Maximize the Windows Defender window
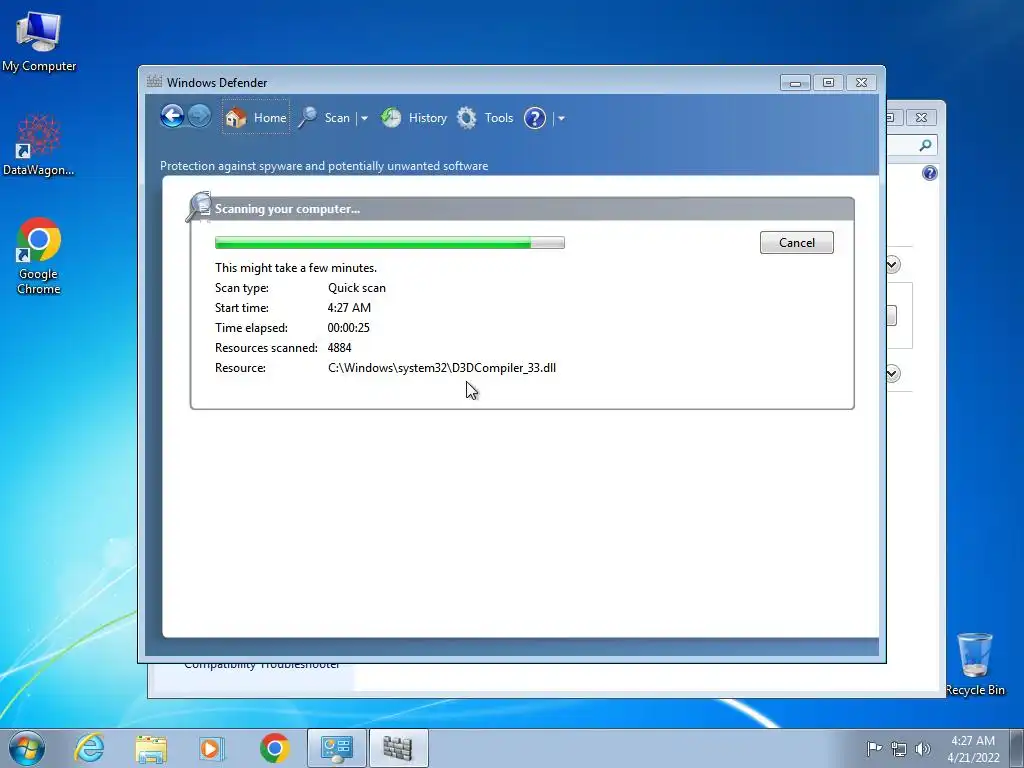 pyautogui.click(x=828, y=83)
